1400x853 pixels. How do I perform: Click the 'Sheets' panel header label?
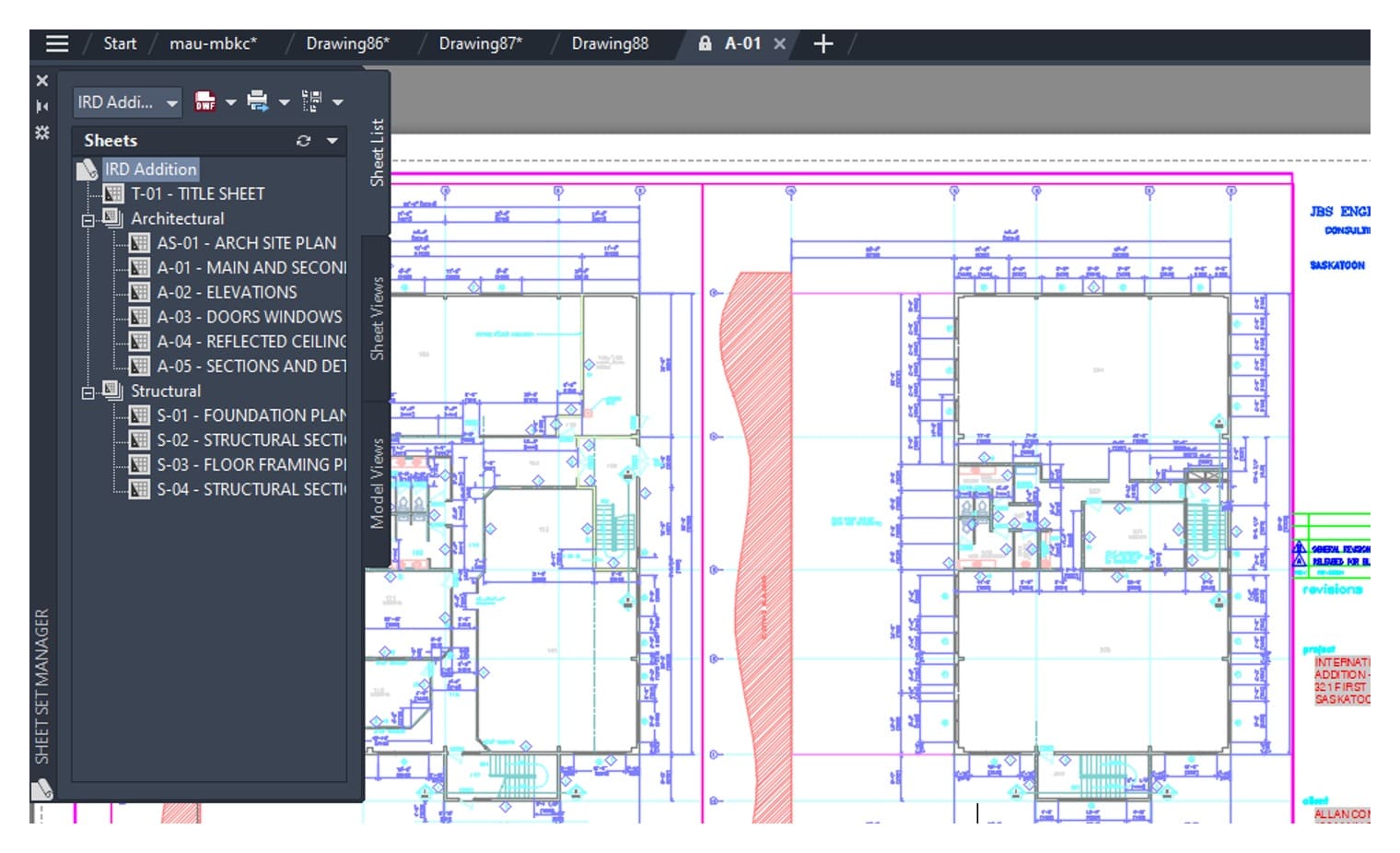pos(111,141)
